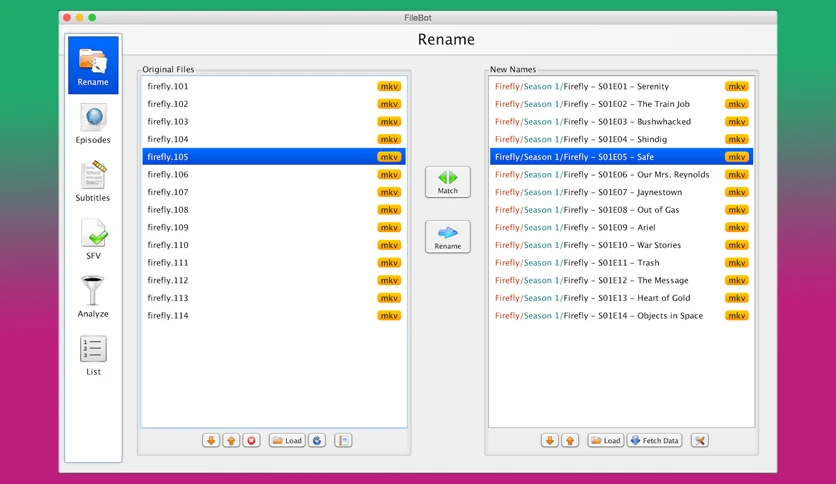
Task: Move selected new name down
Action: pyautogui.click(x=550, y=440)
